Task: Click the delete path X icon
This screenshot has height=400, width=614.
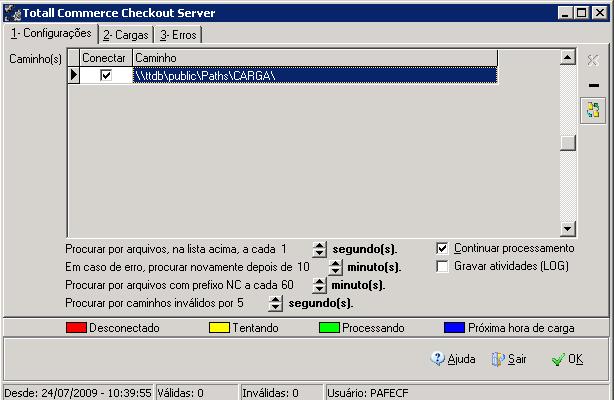Action: point(593,61)
